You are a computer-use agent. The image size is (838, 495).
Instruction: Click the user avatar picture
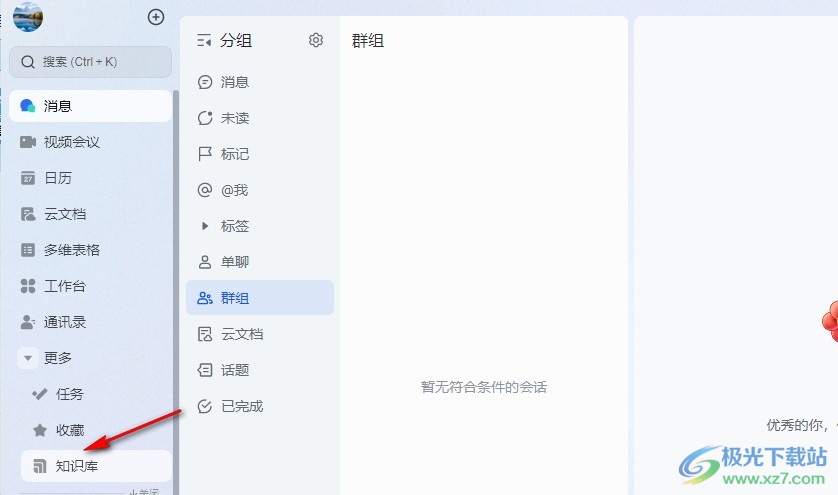27,17
